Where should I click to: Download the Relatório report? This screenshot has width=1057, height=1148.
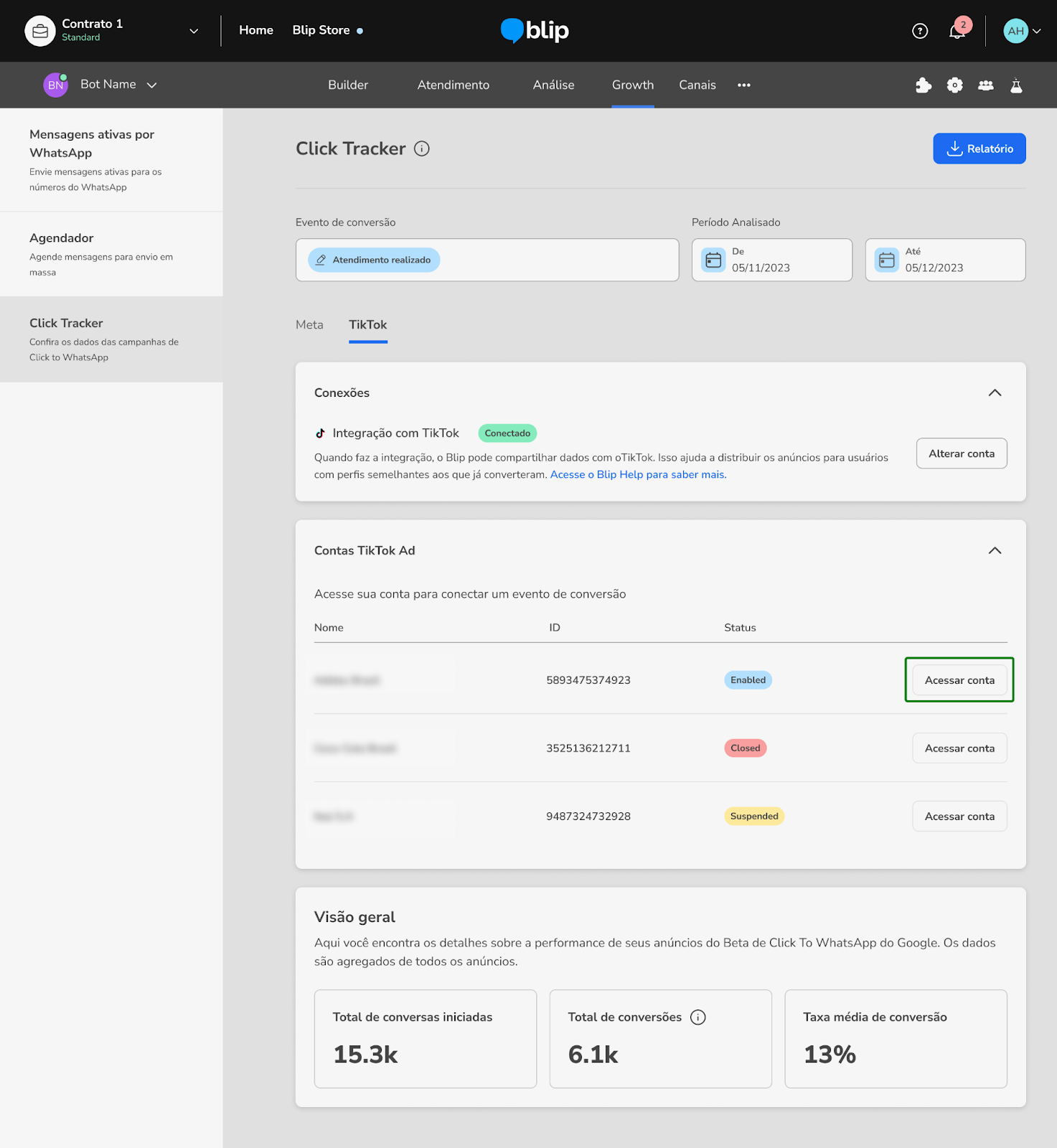979,149
